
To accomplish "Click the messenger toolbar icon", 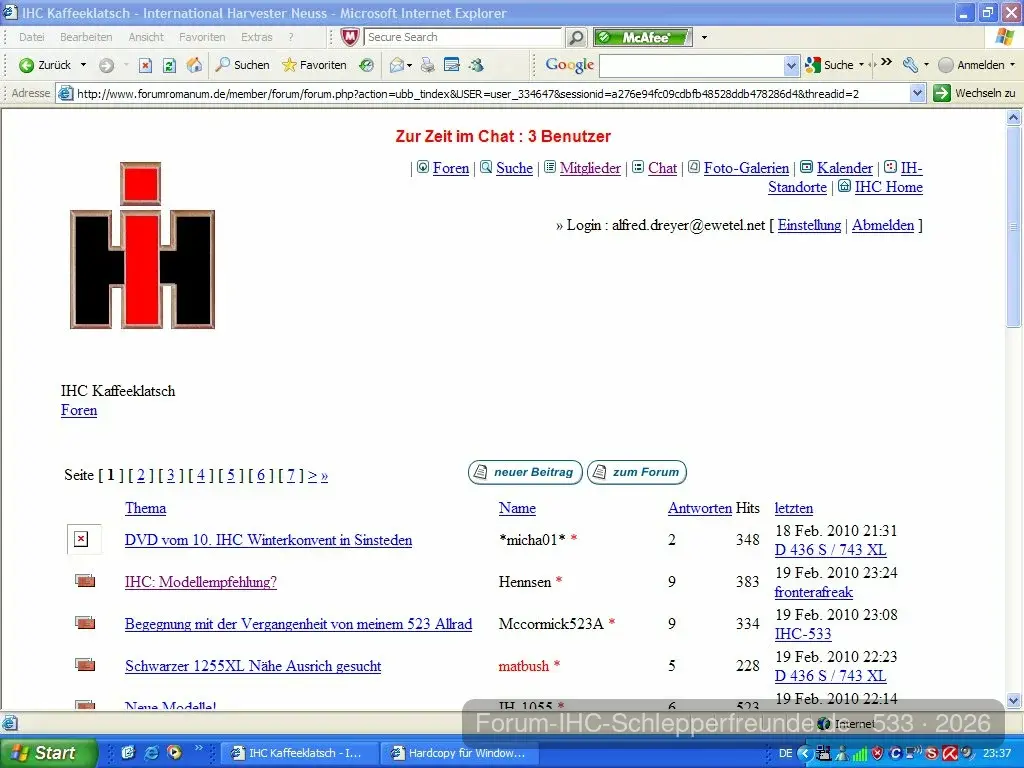I will [x=477, y=65].
